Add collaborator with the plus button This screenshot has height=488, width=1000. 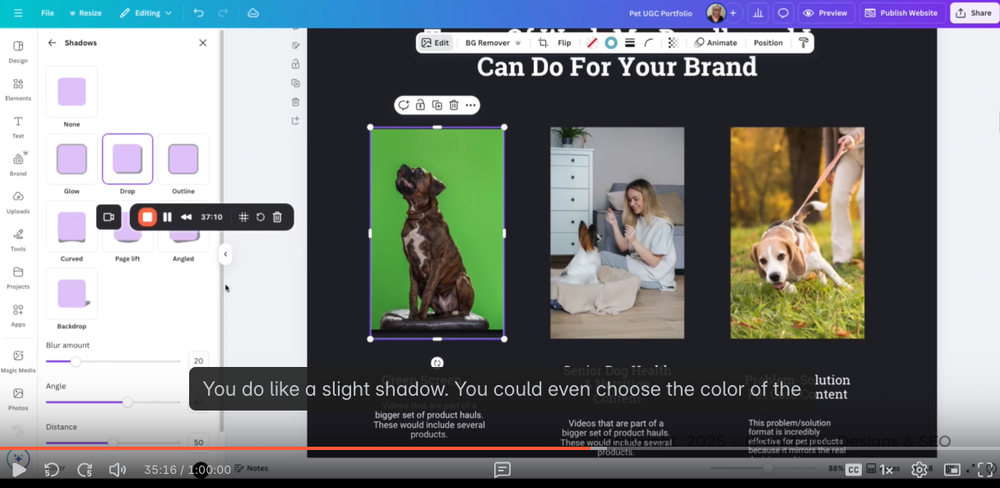pyautogui.click(x=733, y=13)
